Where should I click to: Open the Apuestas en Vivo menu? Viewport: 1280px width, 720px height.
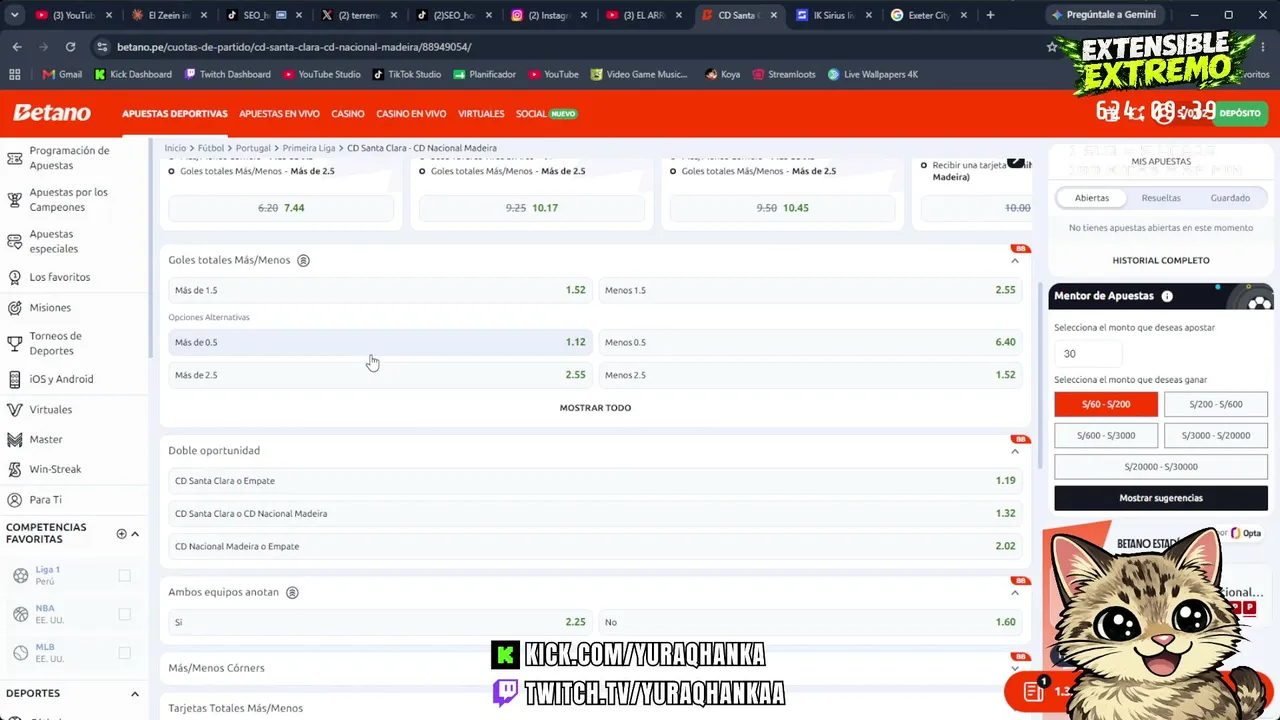(280, 114)
